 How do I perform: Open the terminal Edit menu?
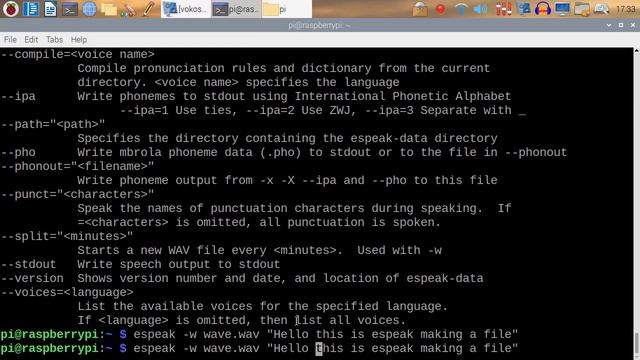[x=31, y=40]
